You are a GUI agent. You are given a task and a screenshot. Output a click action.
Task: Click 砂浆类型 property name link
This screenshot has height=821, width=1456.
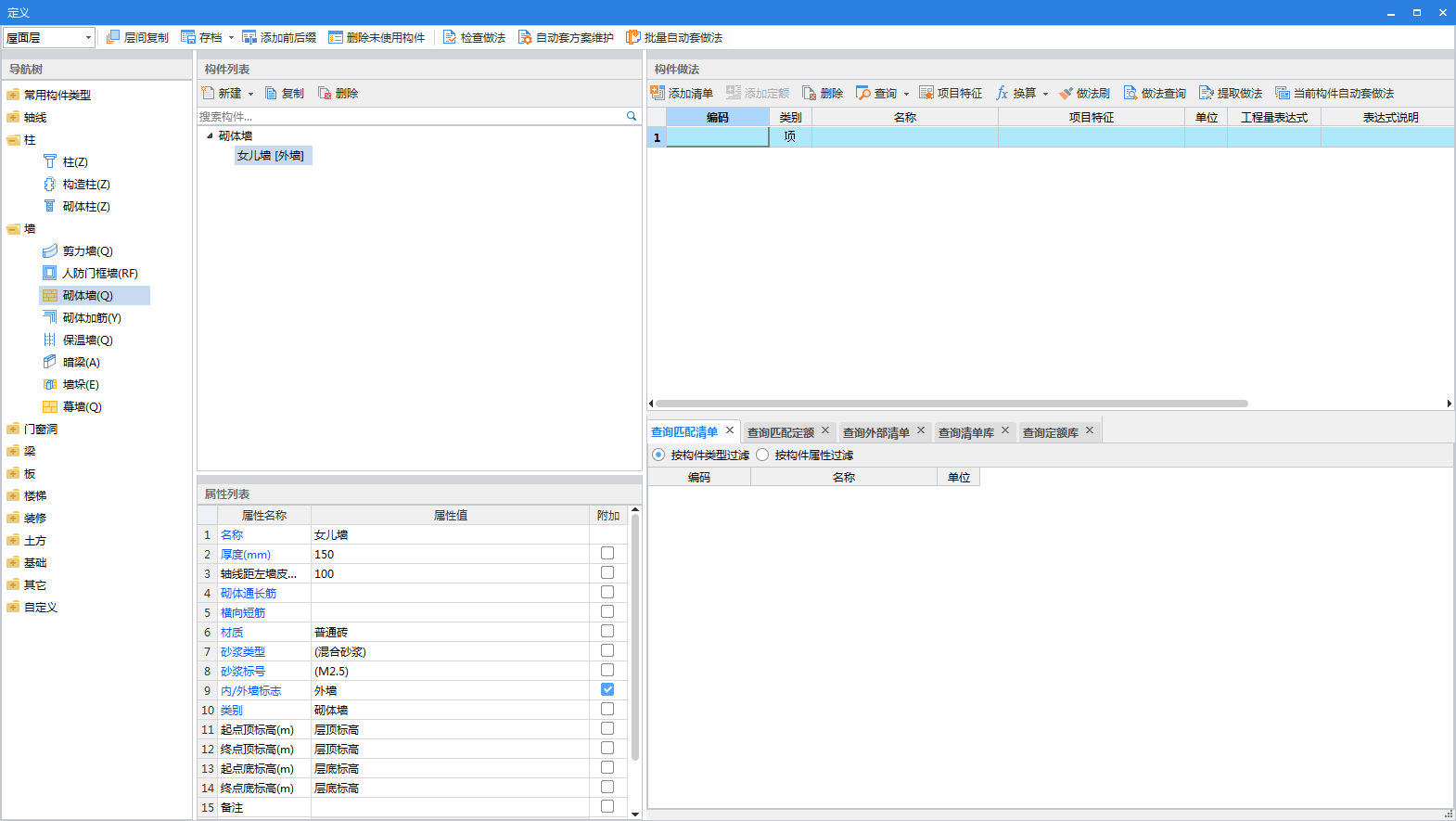pos(243,651)
